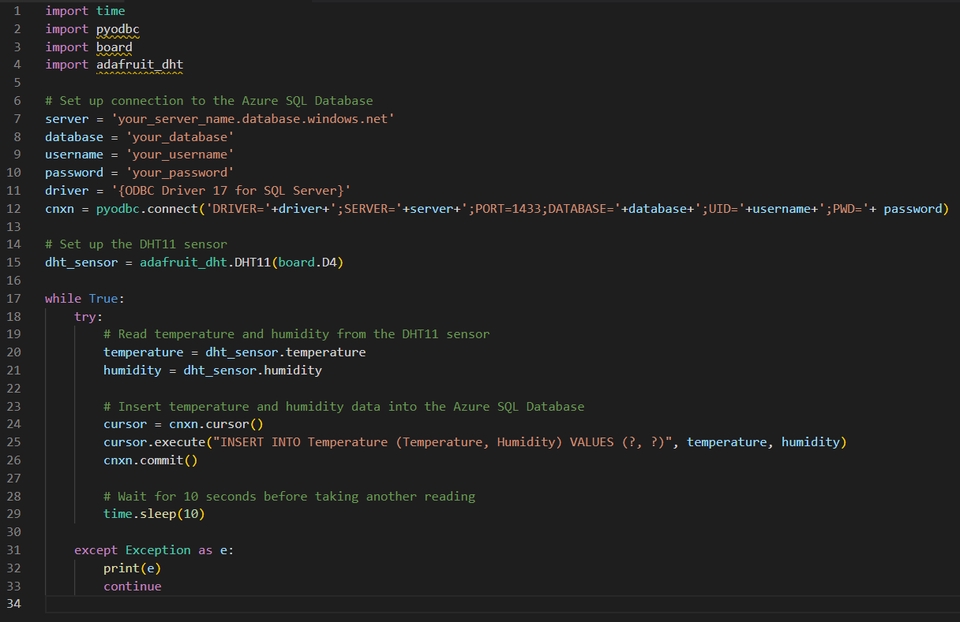960x622 pixels.
Task: Click 'execute' on line 25
Action: [x=180, y=442]
